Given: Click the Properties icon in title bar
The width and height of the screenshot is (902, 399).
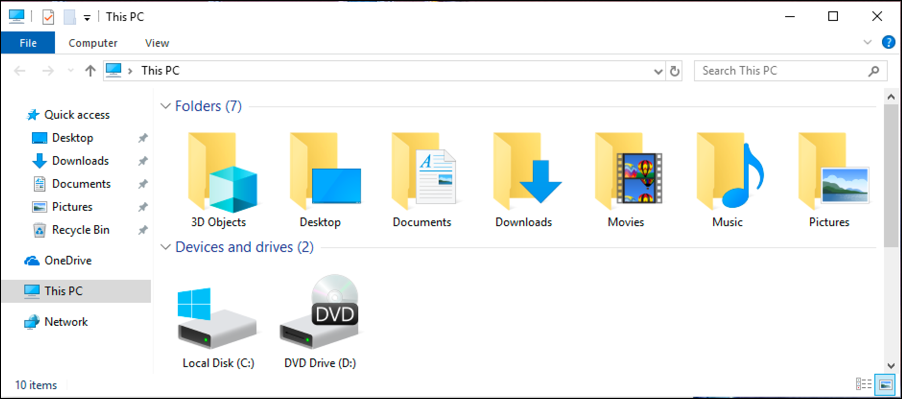Looking at the screenshot, I should (x=48, y=17).
